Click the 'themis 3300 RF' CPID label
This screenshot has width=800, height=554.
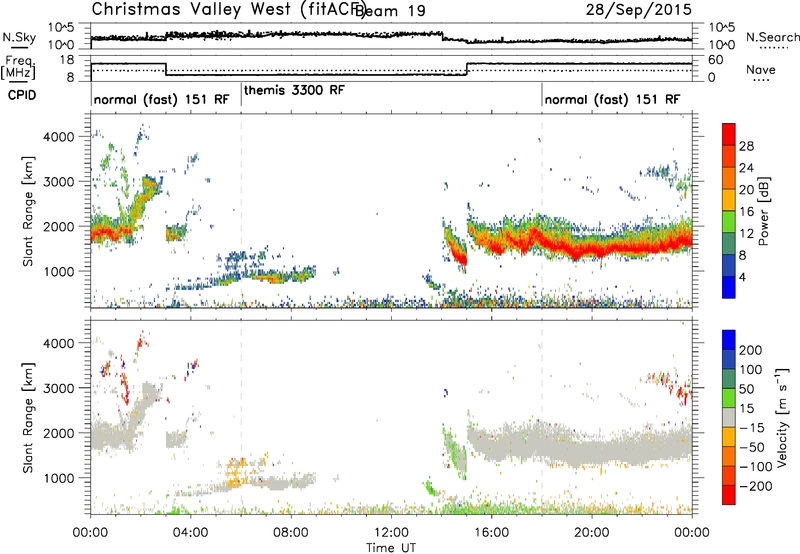294,90
